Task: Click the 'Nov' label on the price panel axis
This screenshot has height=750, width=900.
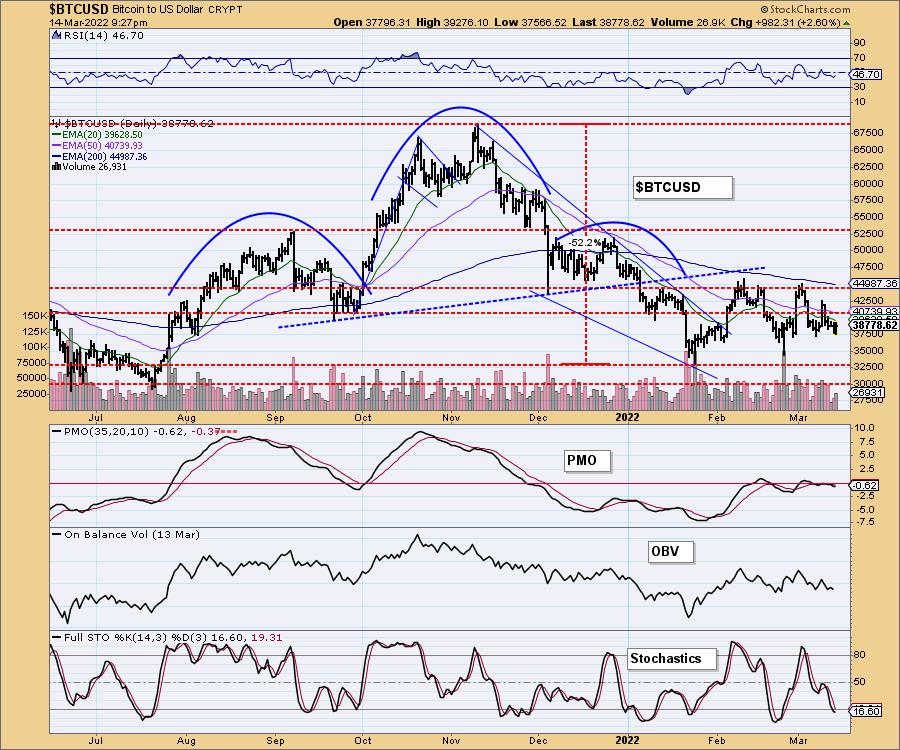Action: pyautogui.click(x=452, y=417)
